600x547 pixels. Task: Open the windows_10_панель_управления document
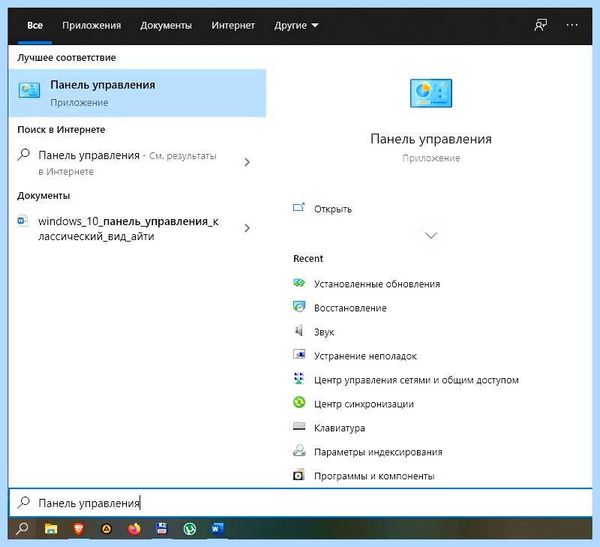pos(128,229)
